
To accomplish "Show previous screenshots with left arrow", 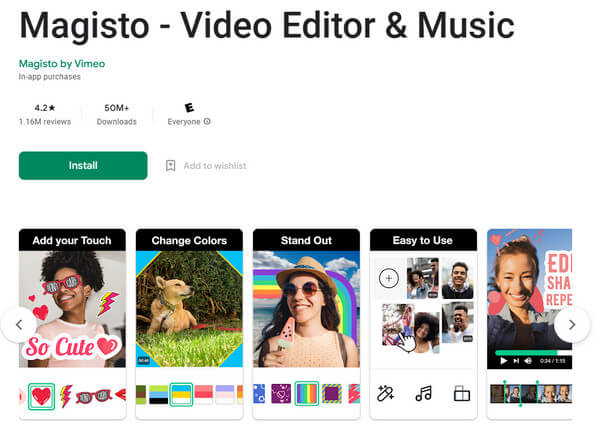I will pyautogui.click(x=19, y=325).
